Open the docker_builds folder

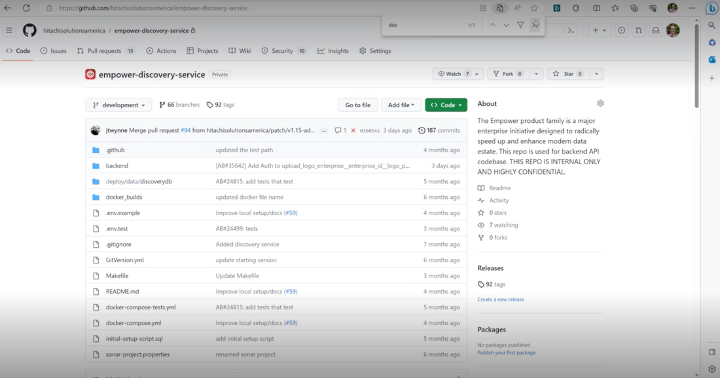pos(124,197)
